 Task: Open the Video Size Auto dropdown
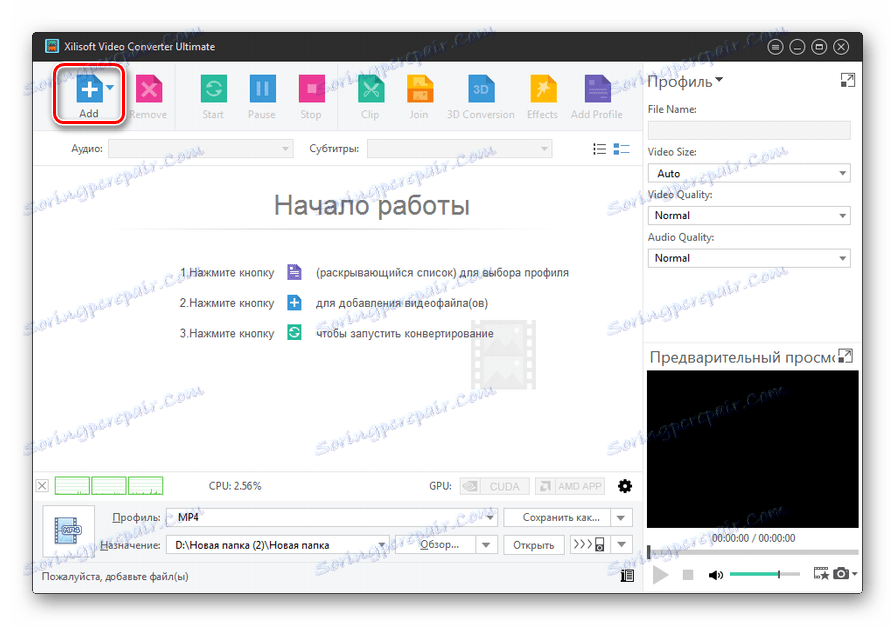pyautogui.click(x=749, y=173)
